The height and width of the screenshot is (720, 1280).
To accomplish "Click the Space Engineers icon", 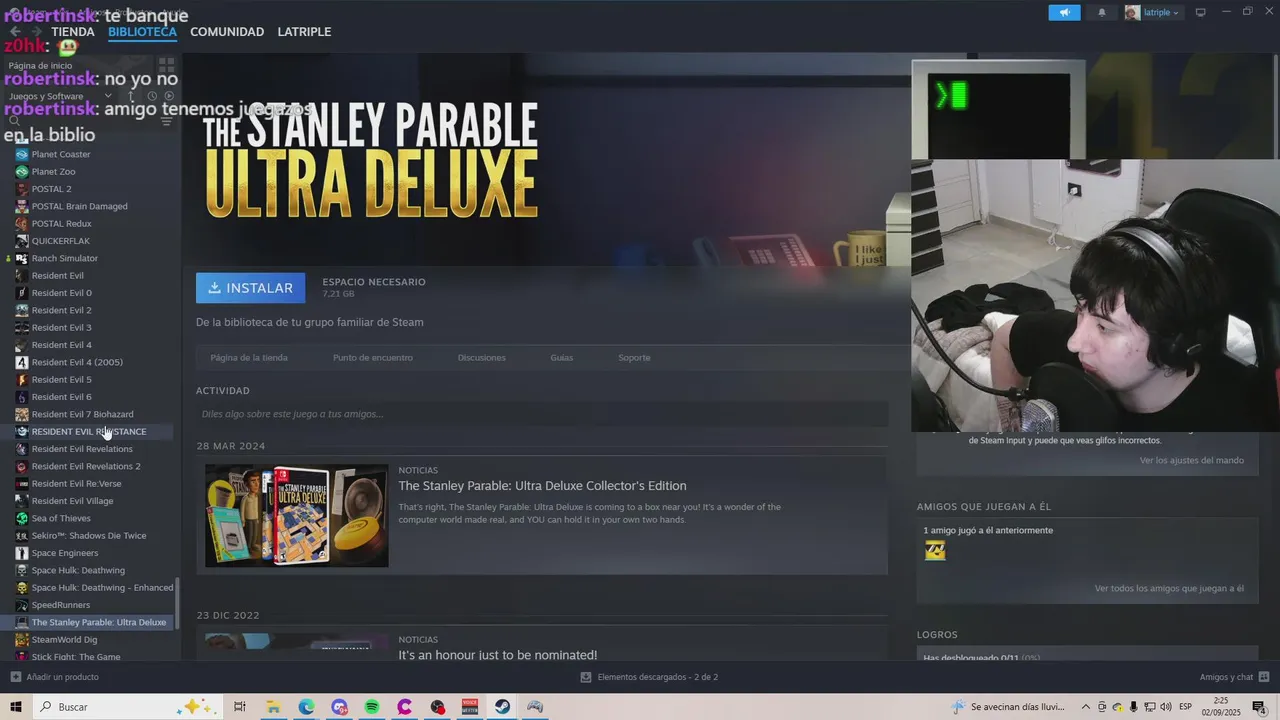I will pyautogui.click(x=22, y=553).
